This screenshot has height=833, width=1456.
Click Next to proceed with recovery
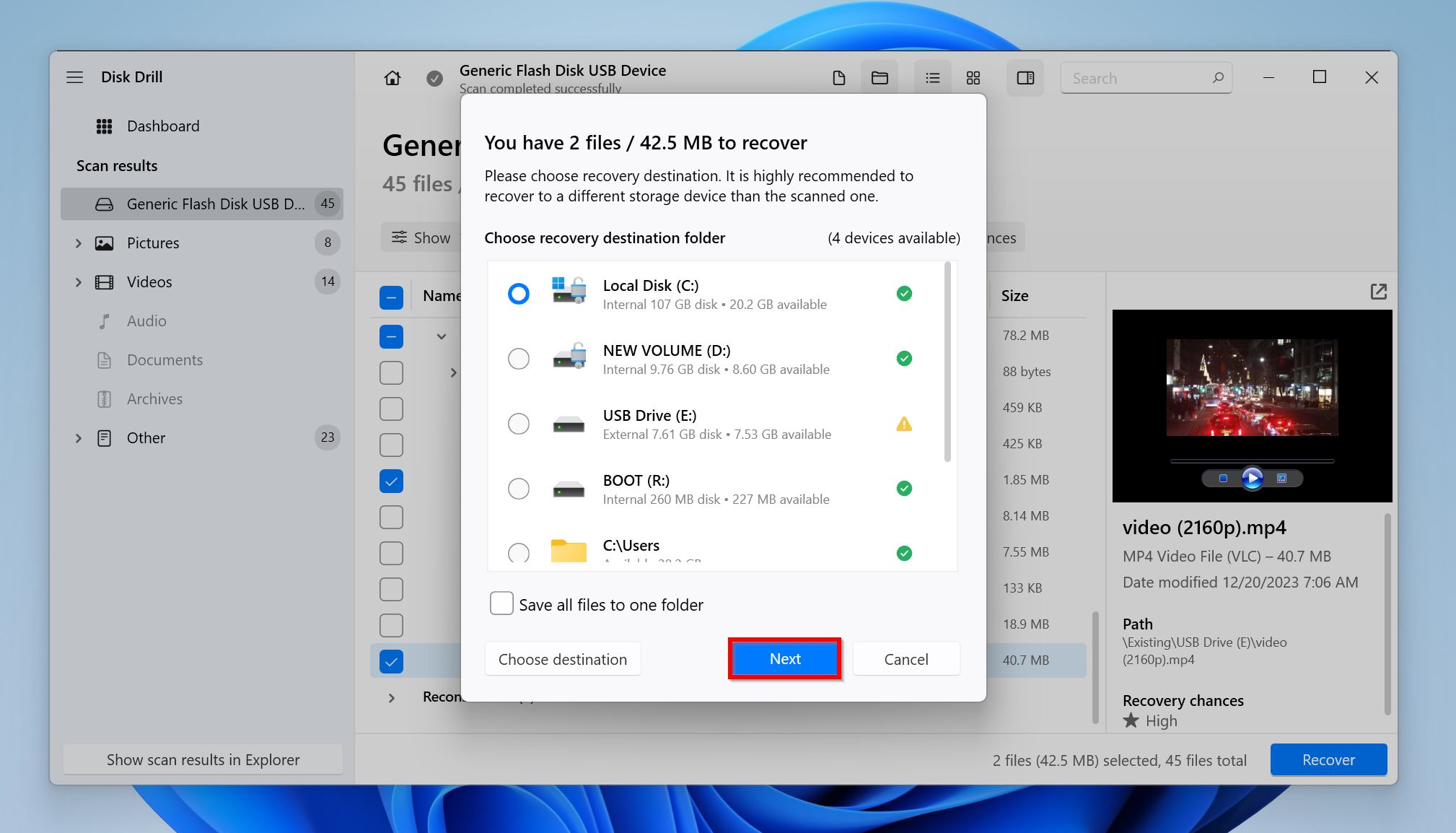click(x=784, y=658)
